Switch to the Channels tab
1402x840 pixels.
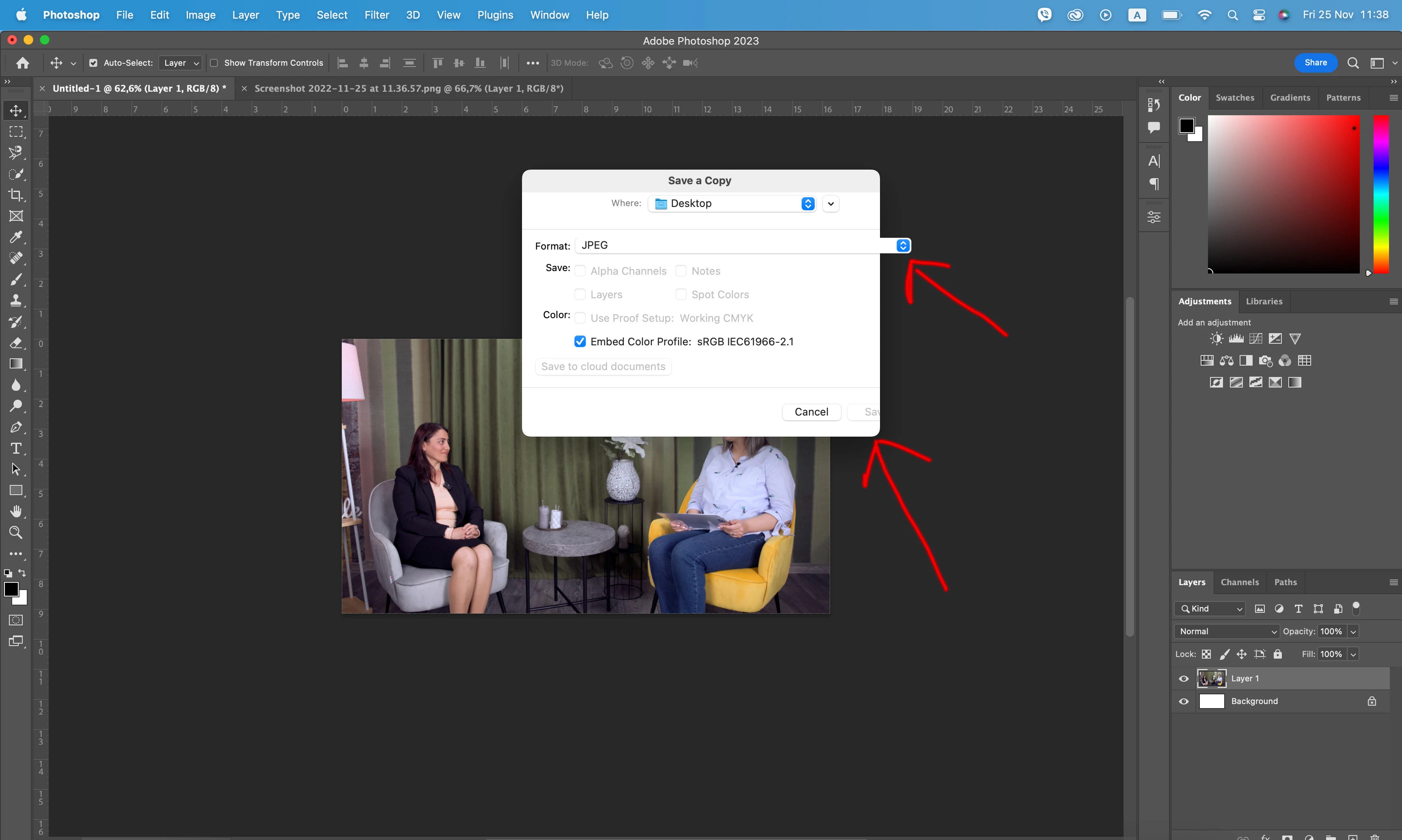(x=1239, y=582)
